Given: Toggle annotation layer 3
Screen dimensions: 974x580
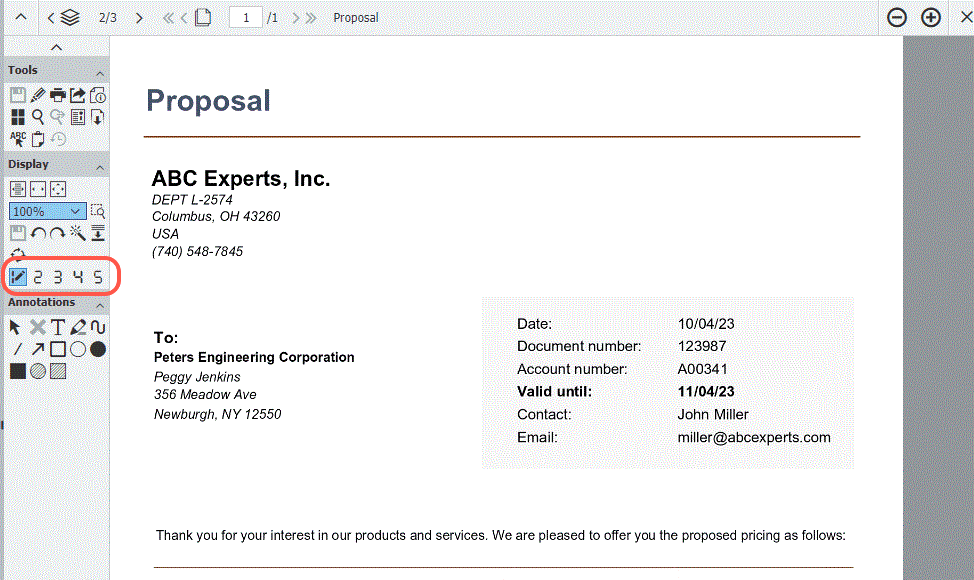Looking at the screenshot, I should [58, 277].
